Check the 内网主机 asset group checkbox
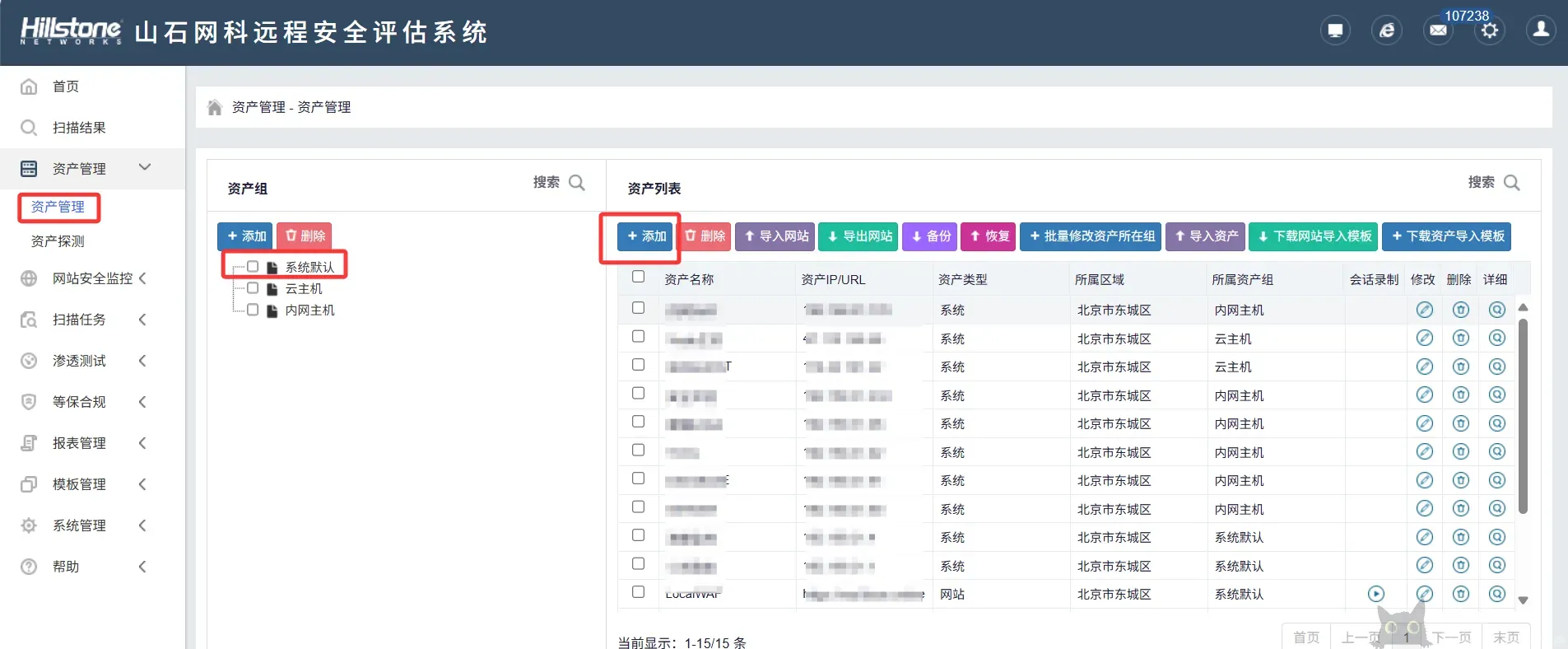 pos(253,310)
